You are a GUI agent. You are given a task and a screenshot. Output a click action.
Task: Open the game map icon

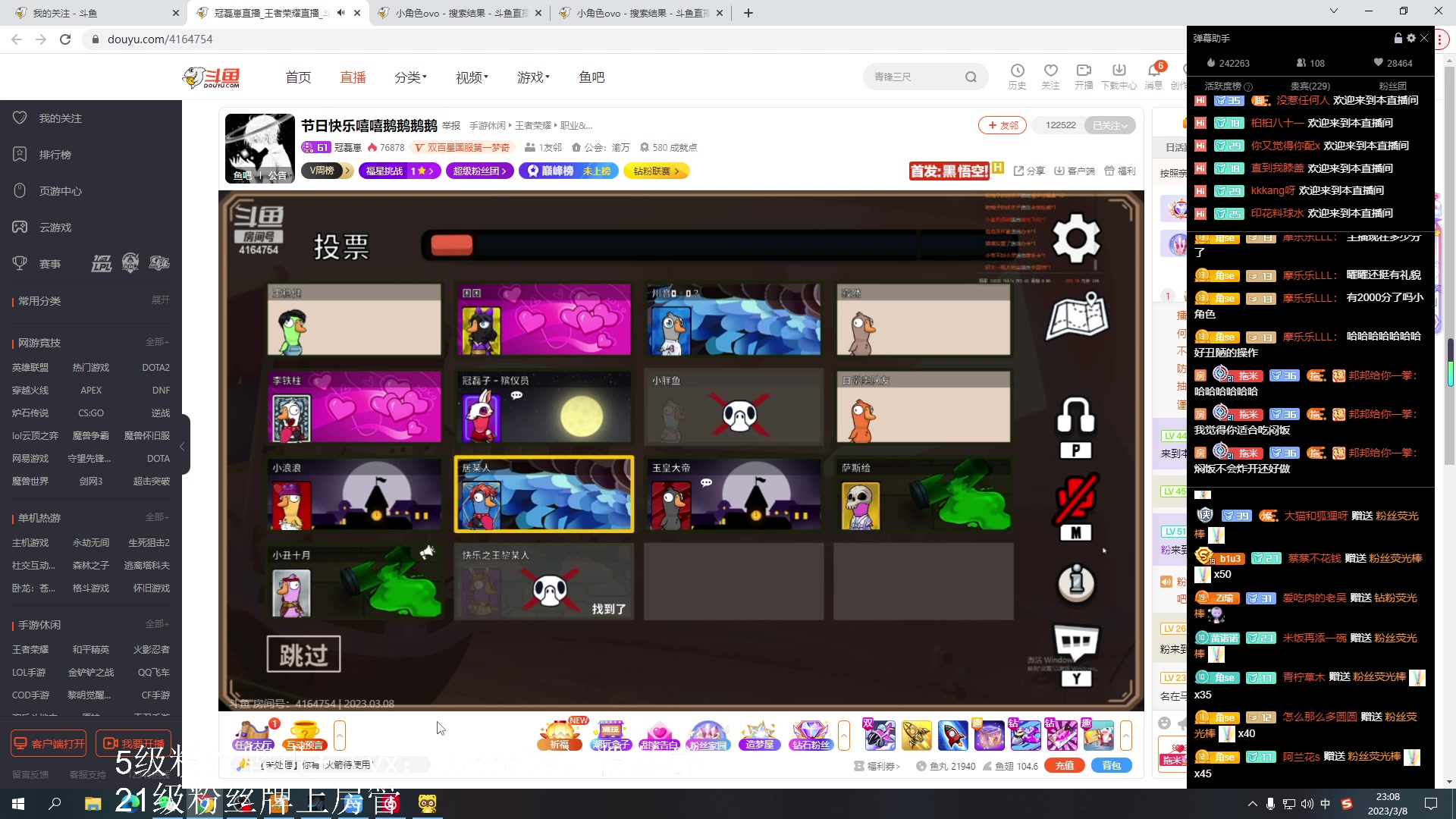point(1077,317)
